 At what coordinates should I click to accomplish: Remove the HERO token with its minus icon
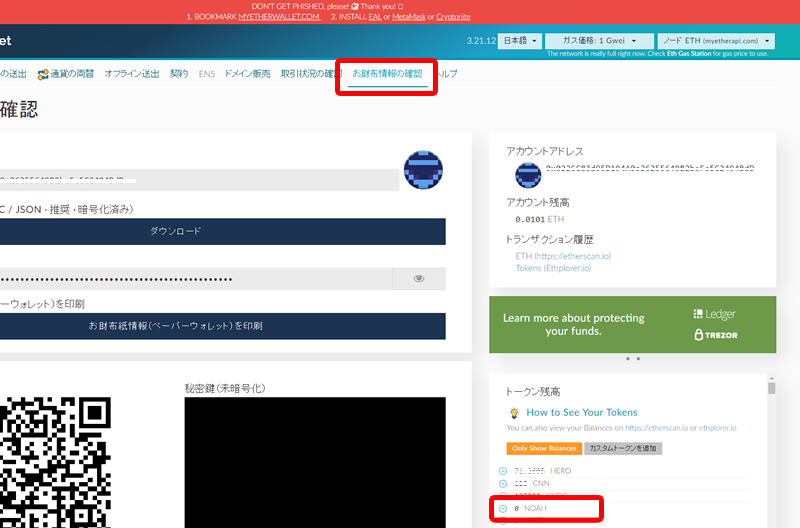point(503,471)
